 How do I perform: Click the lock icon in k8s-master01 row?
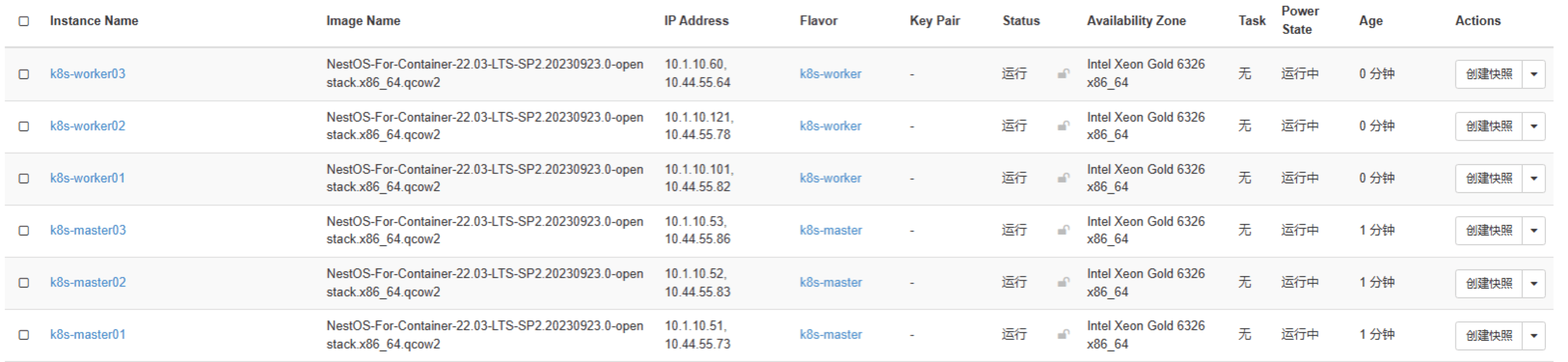coord(1063,334)
